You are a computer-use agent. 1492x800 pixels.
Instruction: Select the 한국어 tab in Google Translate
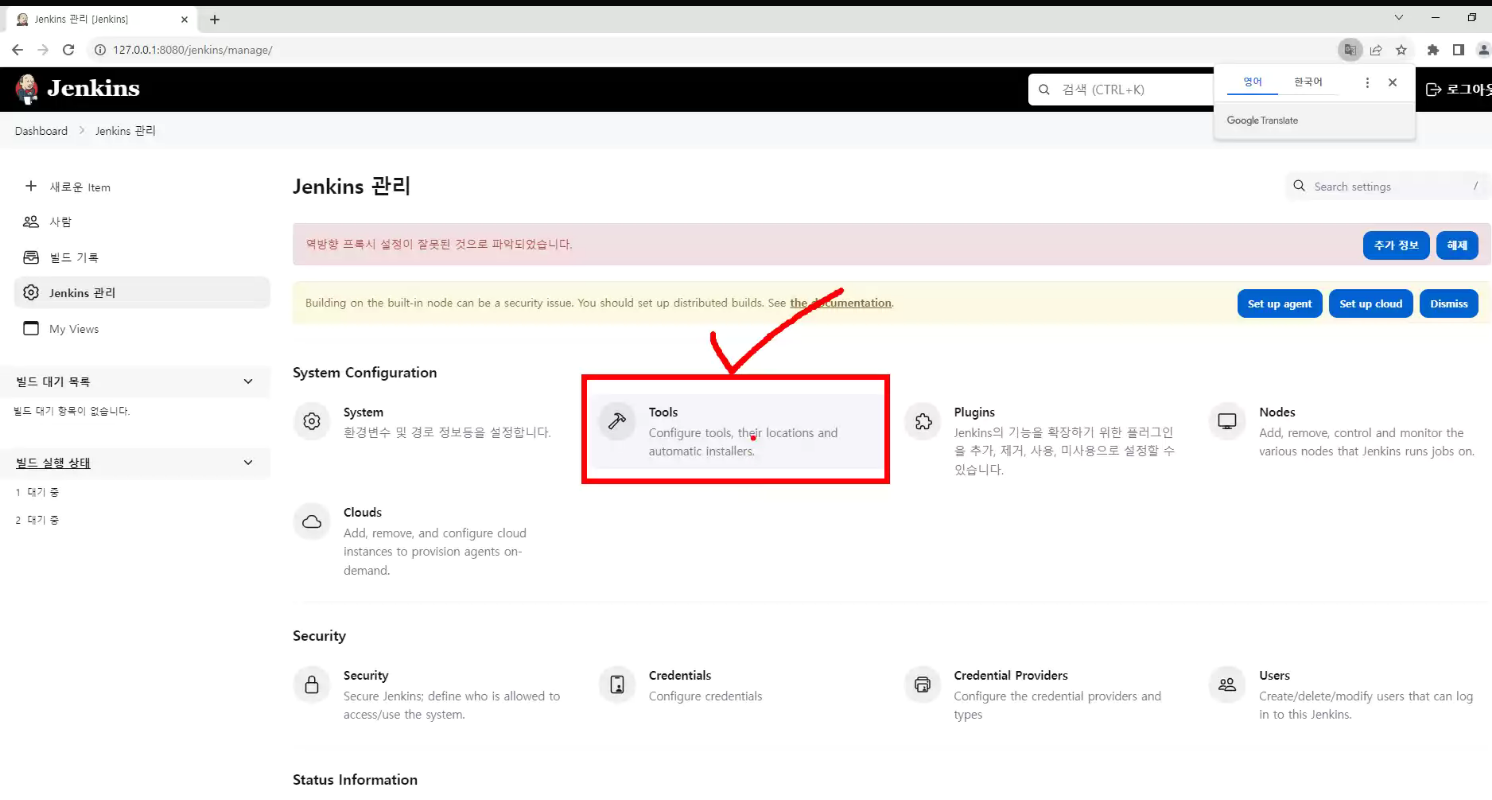click(1308, 82)
